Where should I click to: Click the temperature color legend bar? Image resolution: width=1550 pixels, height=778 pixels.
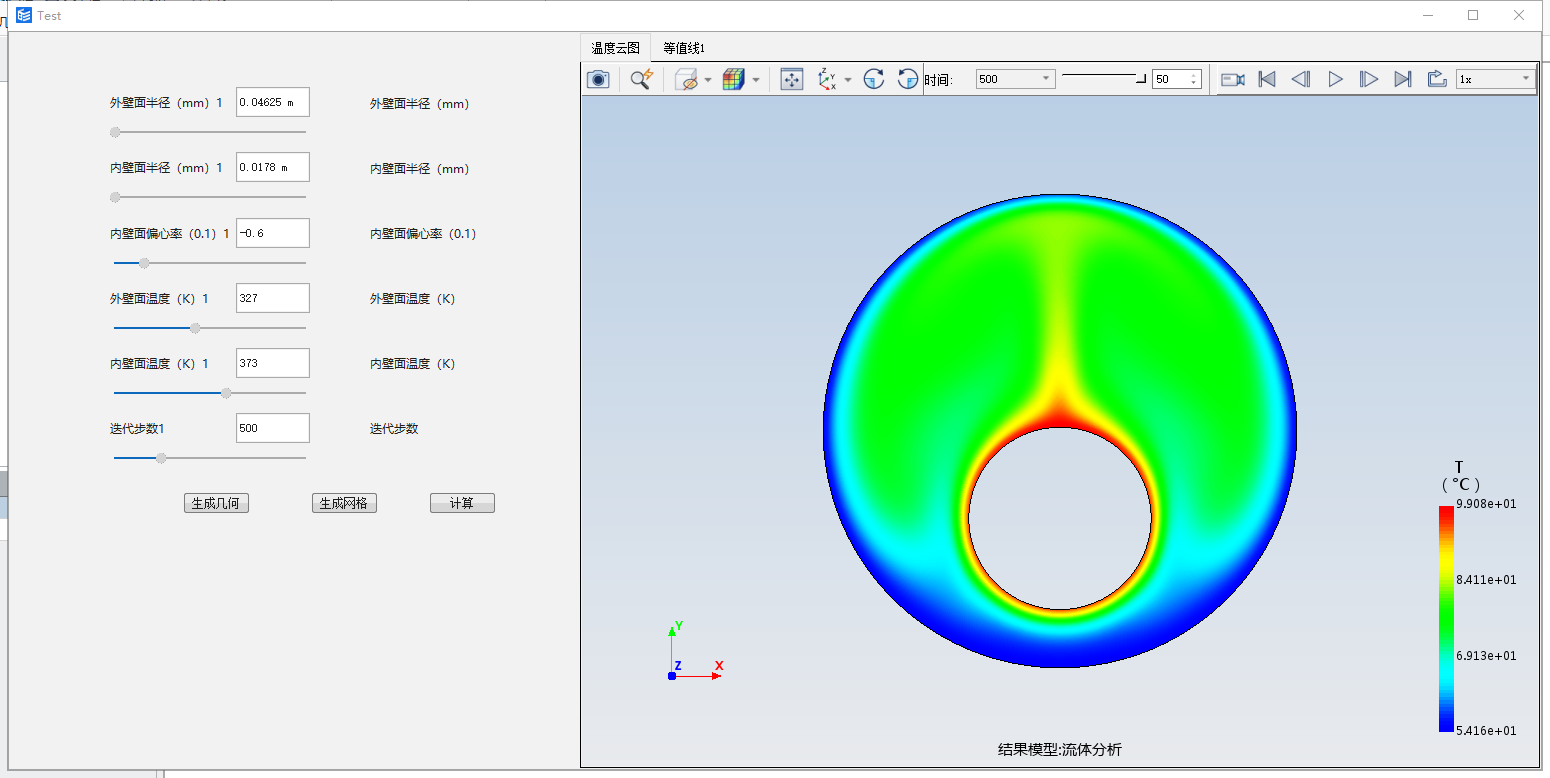pyautogui.click(x=1446, y=618)
